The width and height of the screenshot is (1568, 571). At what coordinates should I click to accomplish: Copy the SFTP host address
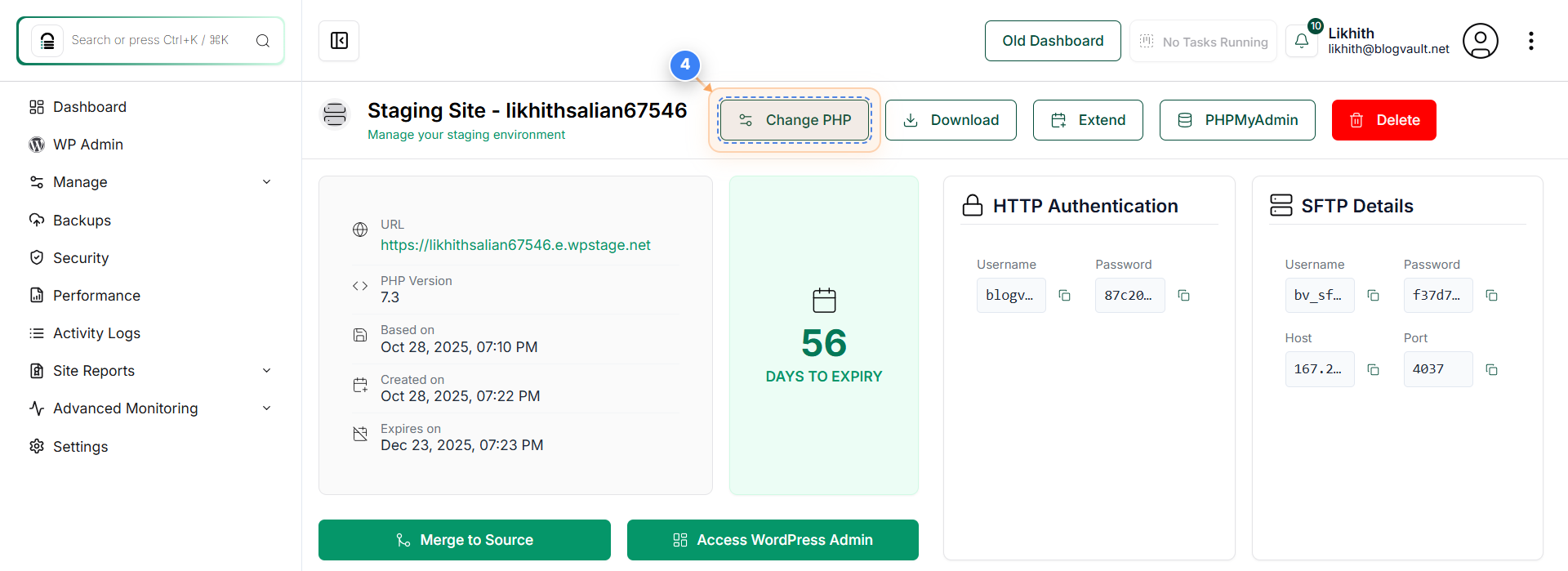tap(1373, 370)
